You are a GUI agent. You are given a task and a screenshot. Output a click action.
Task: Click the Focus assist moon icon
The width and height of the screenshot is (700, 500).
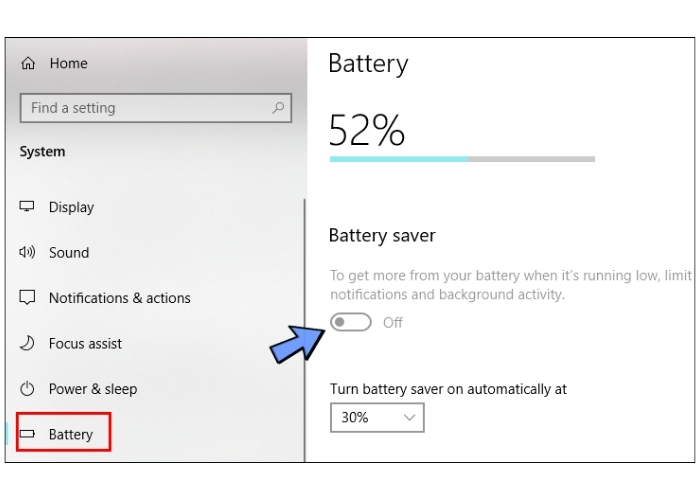pos(28,343)
